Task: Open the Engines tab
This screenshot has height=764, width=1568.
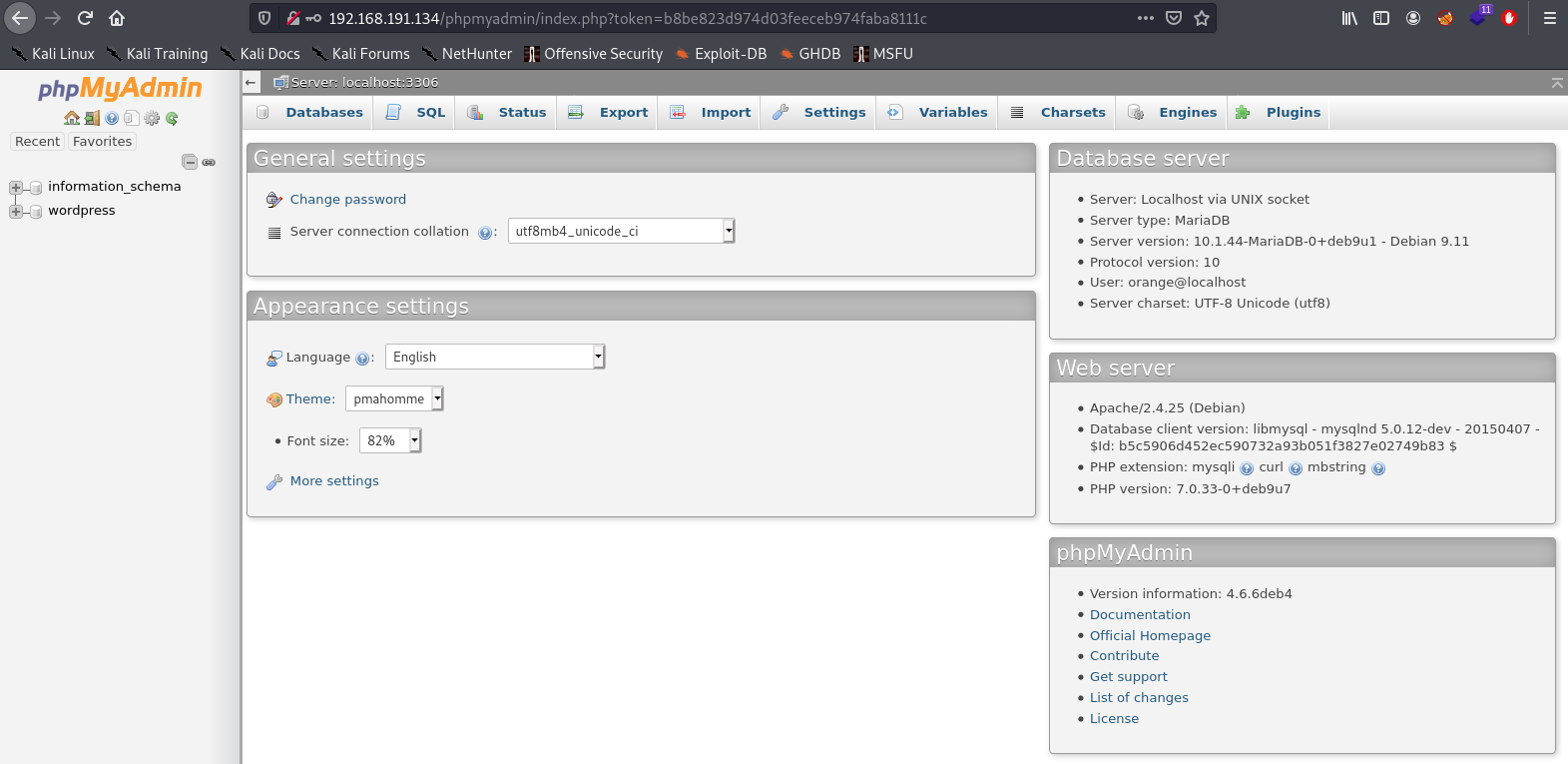Action: click(x=1173, y=113)
